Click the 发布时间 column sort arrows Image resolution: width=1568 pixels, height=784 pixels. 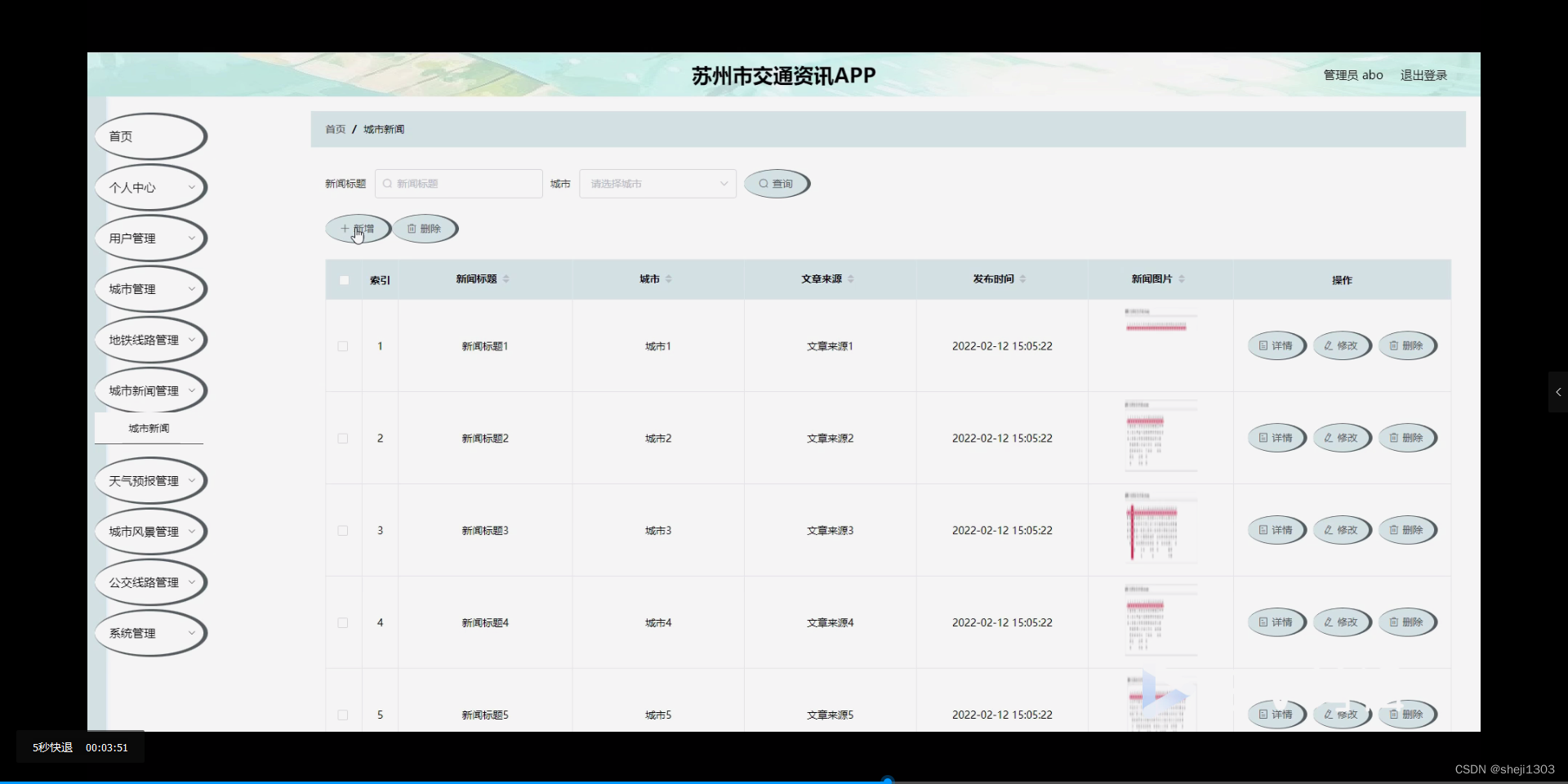(x=1022, y=278)
